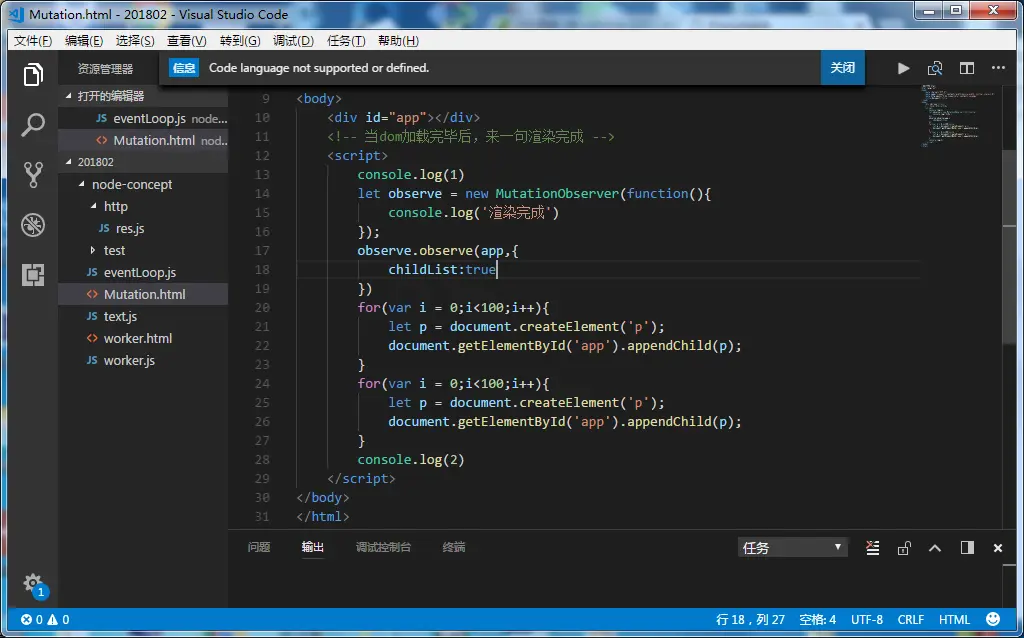Viewport: 1024px width, 638px height.
Task: Click the Run Code play icon
Action: (x=903, y=68)
